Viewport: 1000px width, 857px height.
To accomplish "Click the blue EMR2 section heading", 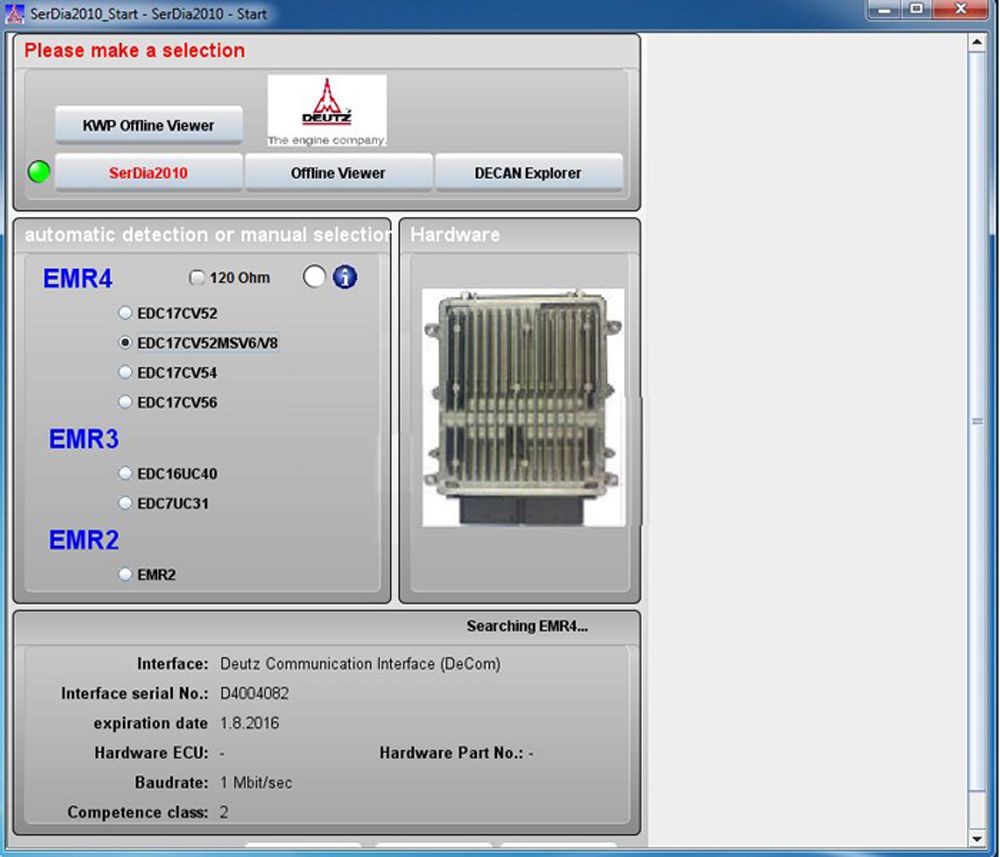I will 84,540.
